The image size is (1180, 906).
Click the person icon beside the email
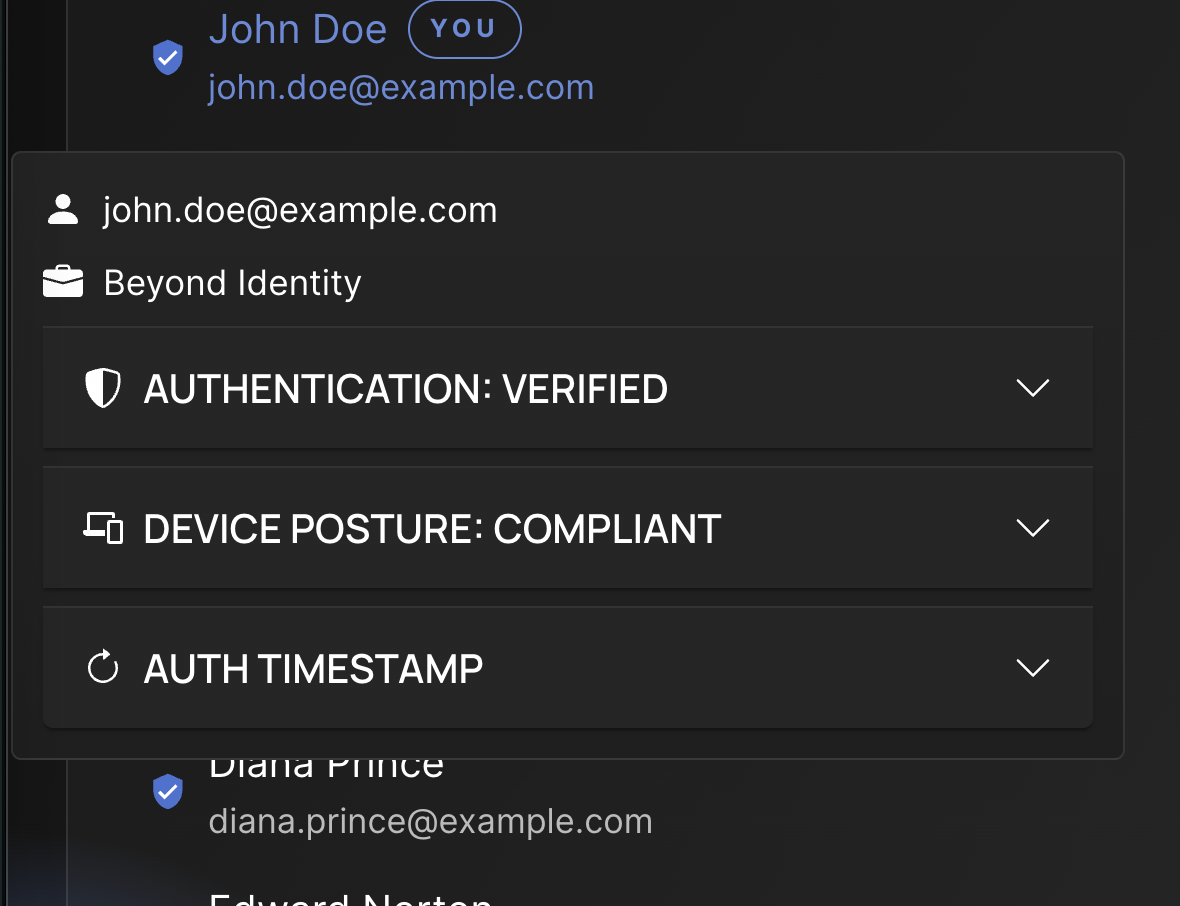pyautogui.click(x=63, y=210)
